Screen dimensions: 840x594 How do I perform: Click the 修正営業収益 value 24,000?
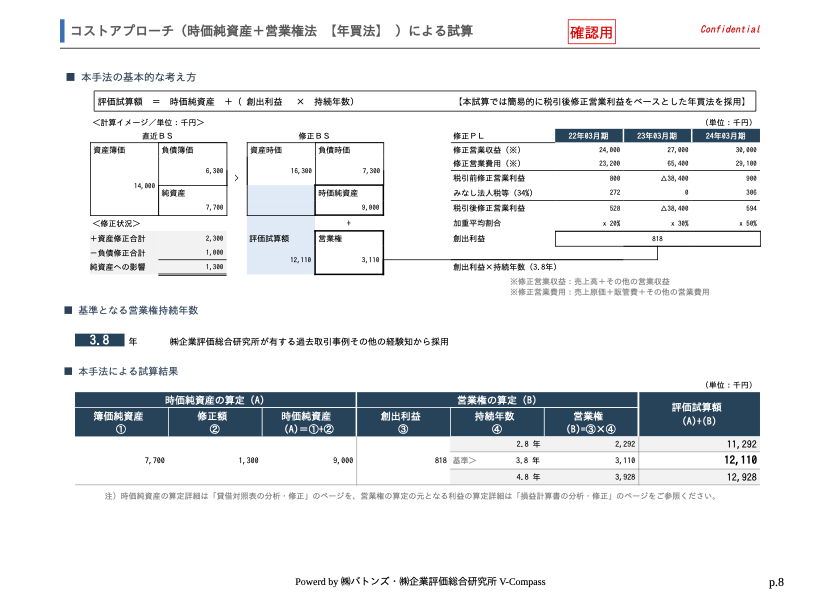coord(610,150)
